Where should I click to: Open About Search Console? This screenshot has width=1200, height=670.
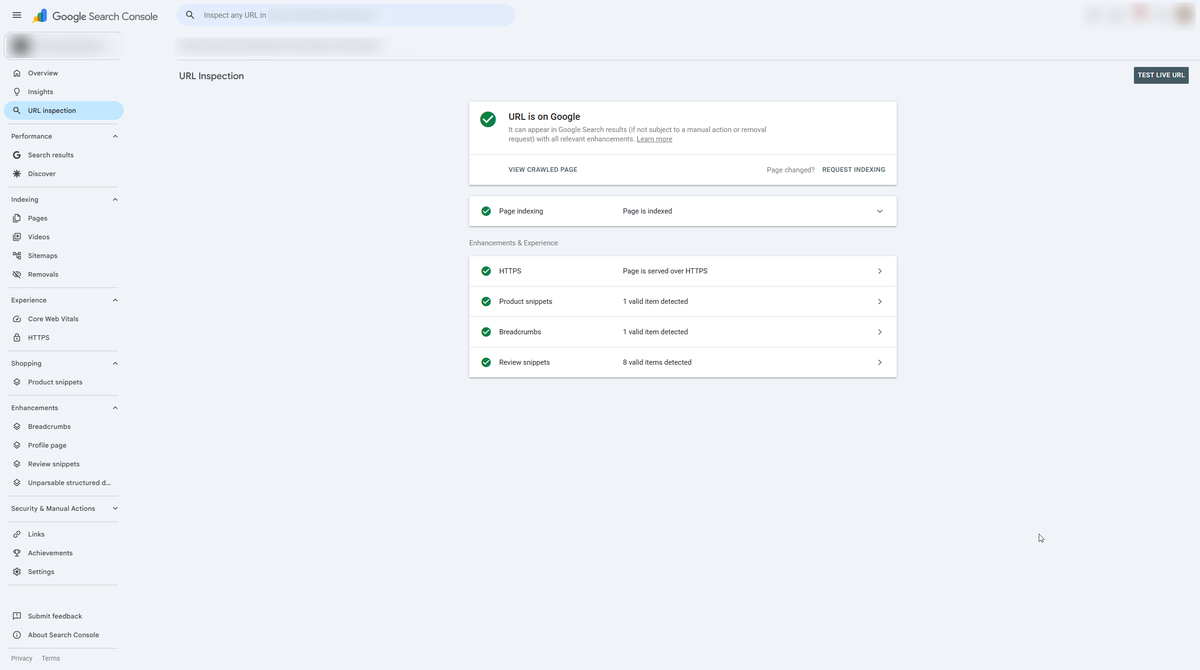click(x=63, y=635)
